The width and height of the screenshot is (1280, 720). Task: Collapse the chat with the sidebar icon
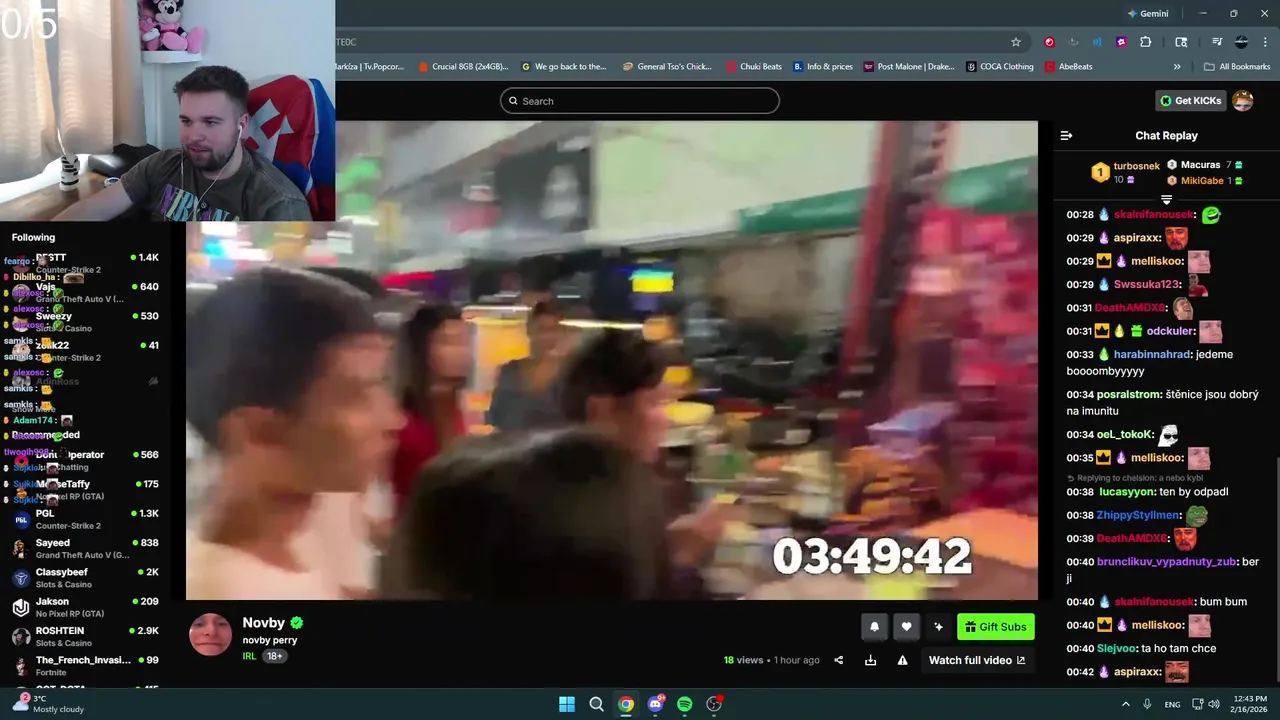(1066, 136)
